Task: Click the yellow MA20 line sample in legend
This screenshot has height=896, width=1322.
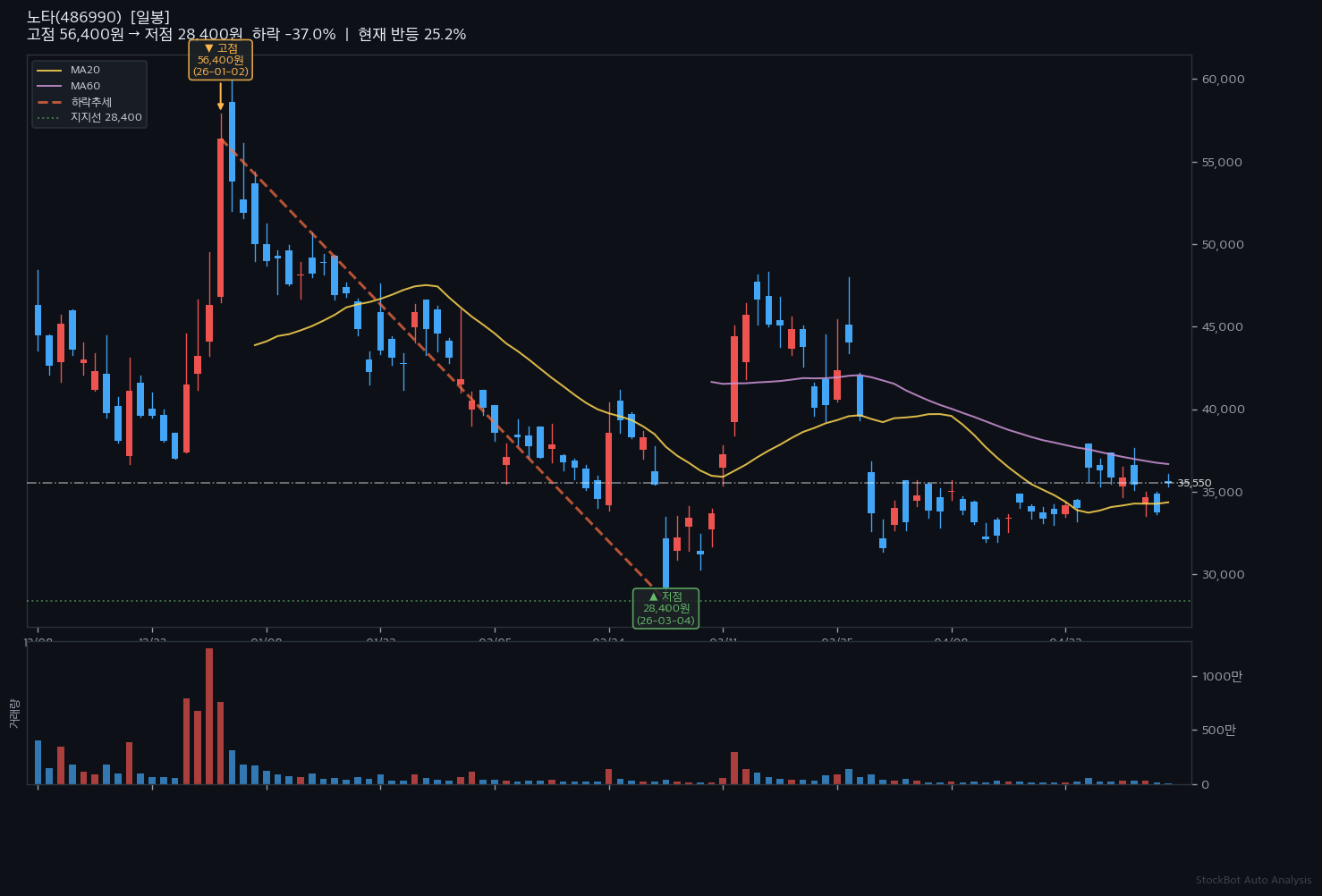Action: click(x=50, y=71)
